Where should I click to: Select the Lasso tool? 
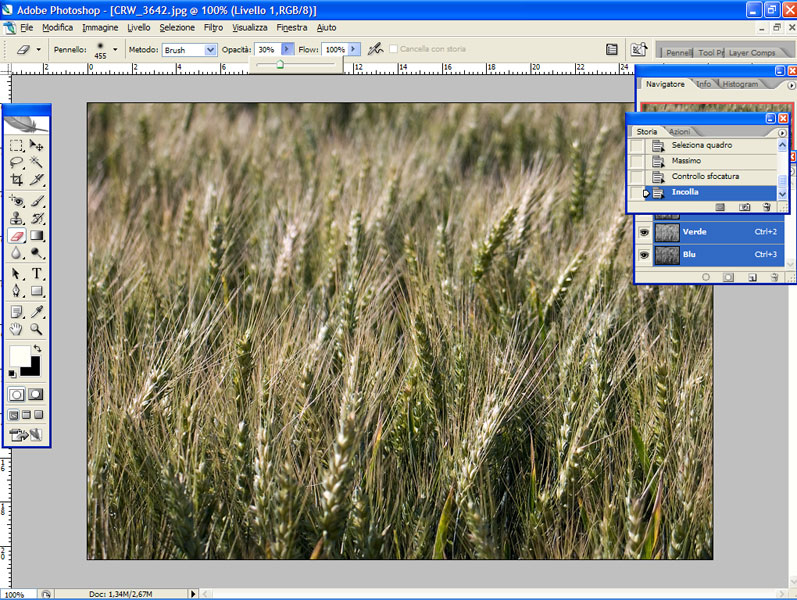17,163
